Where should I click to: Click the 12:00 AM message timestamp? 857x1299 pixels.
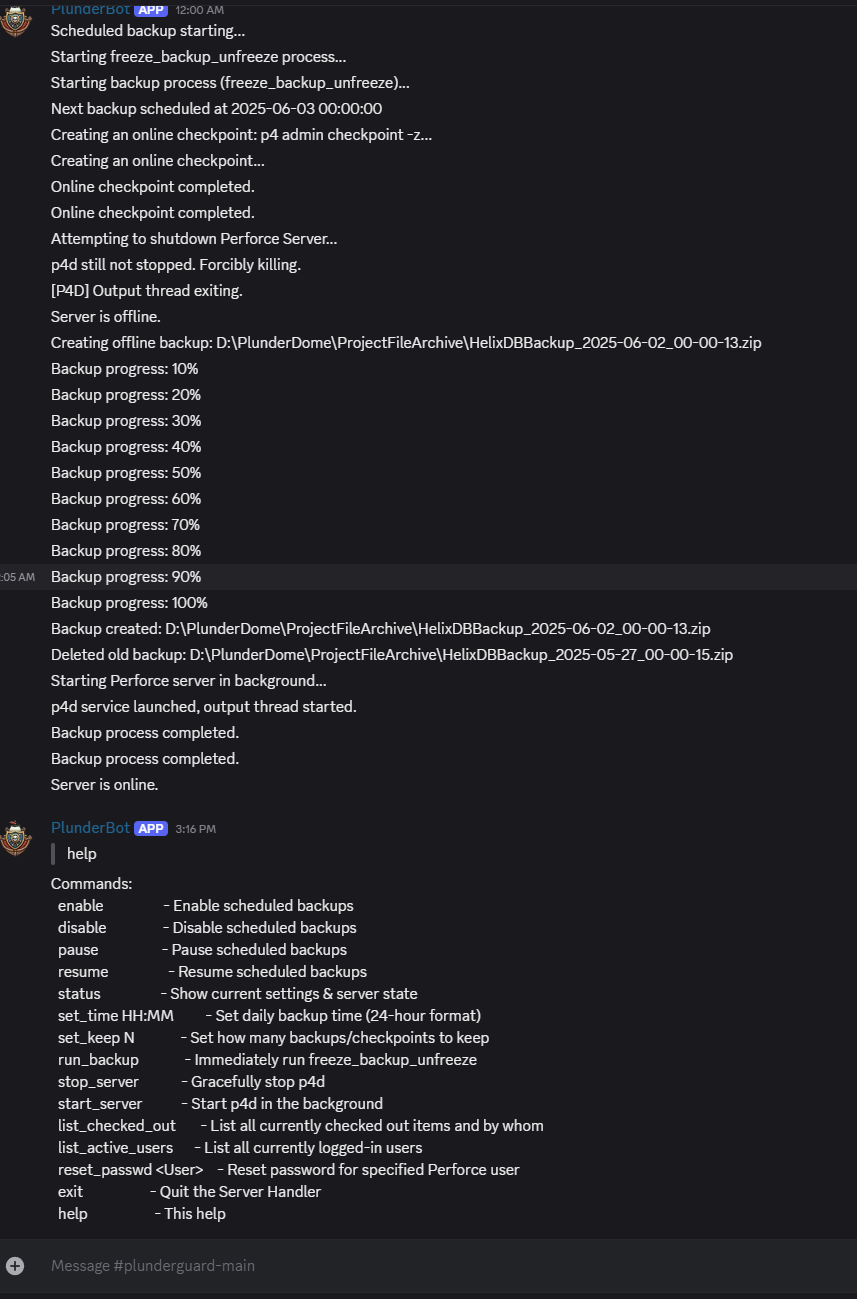point(199,10)
